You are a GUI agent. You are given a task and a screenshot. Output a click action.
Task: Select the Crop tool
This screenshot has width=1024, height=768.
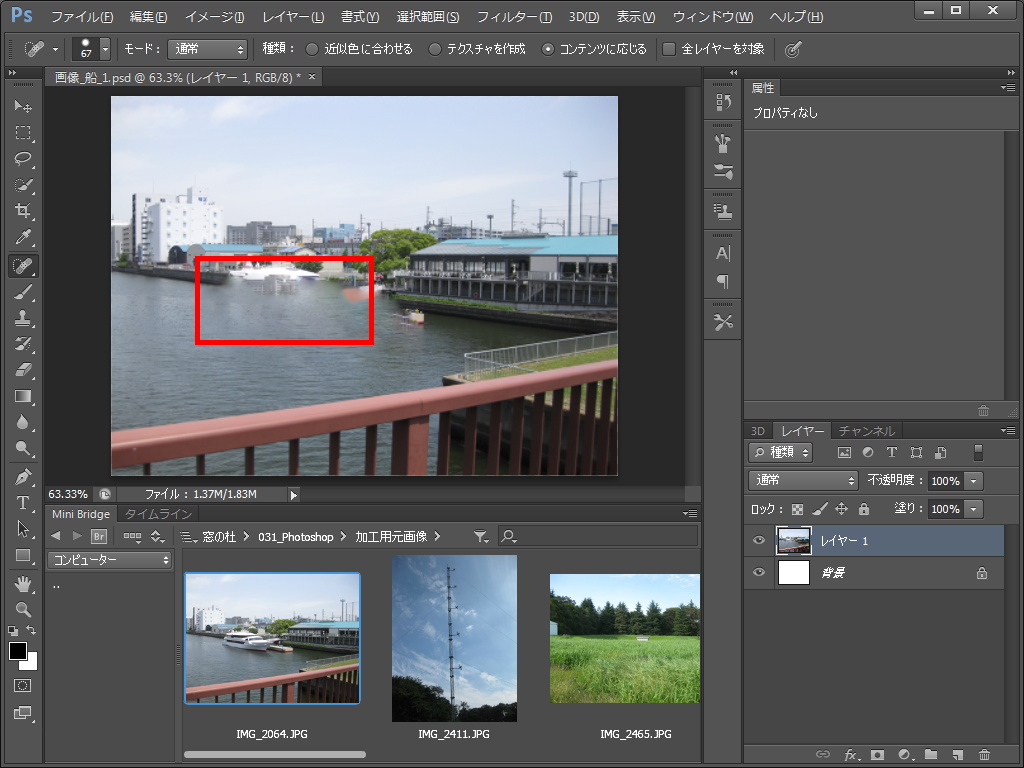23,211
